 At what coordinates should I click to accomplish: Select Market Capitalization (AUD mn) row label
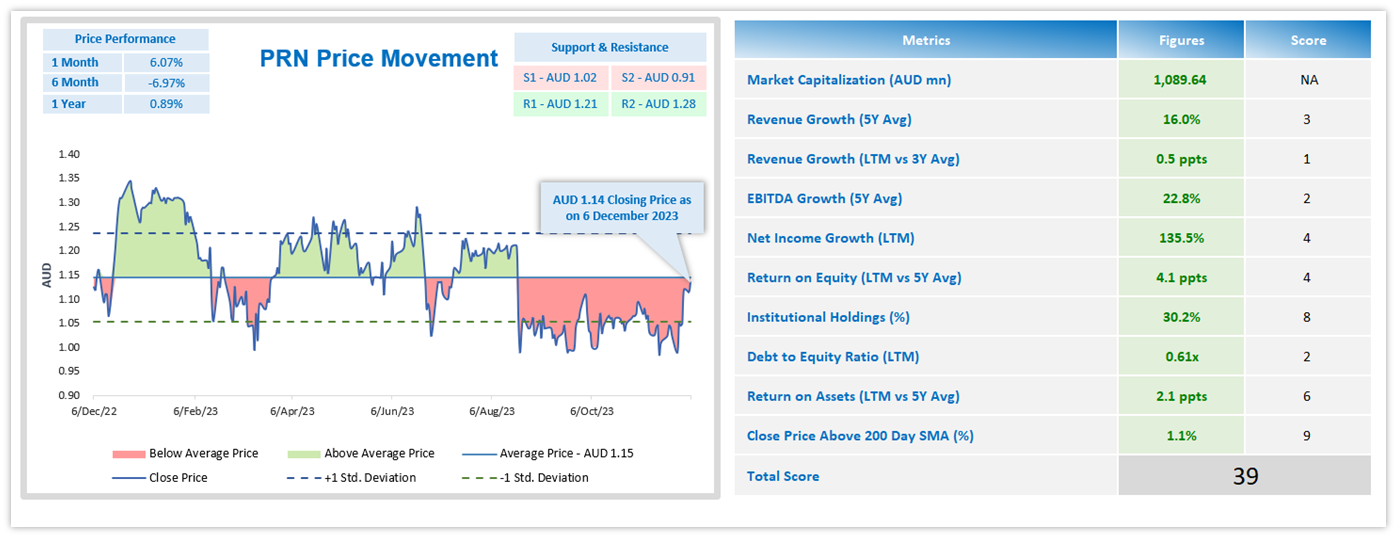[849, 80]
